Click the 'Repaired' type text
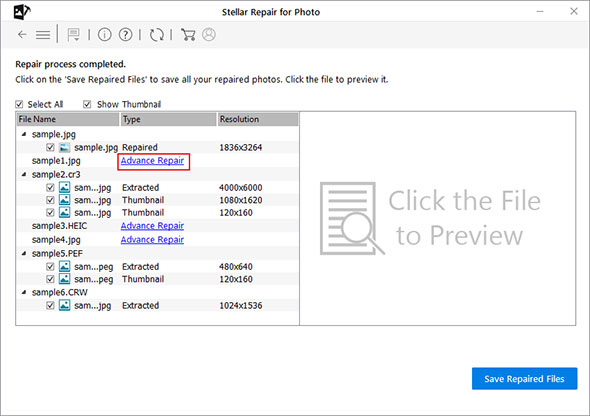This screenshot has height=416, width=590. tap(140, 147)
